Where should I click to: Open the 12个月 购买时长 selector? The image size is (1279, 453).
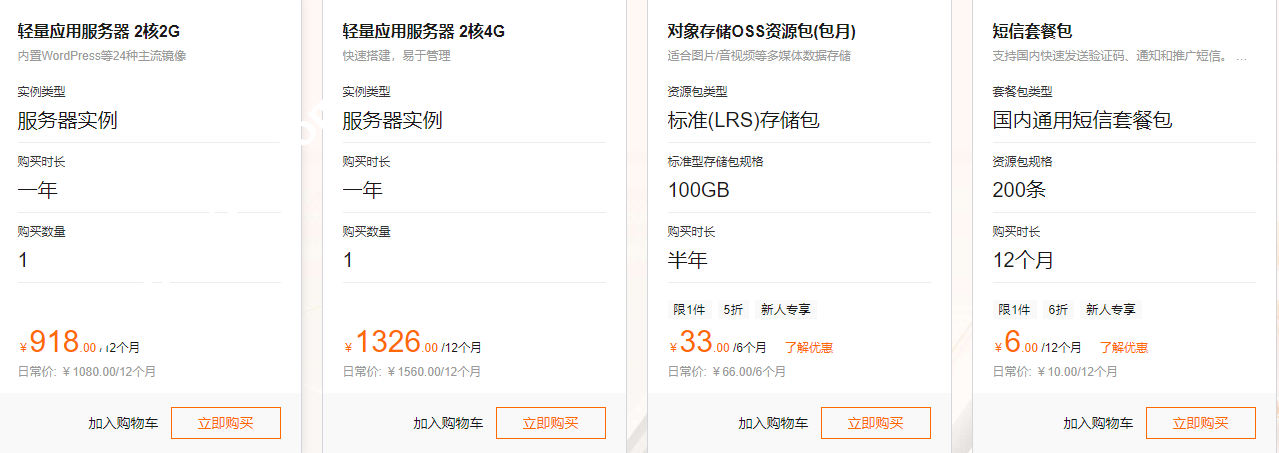pos(1124,260)
